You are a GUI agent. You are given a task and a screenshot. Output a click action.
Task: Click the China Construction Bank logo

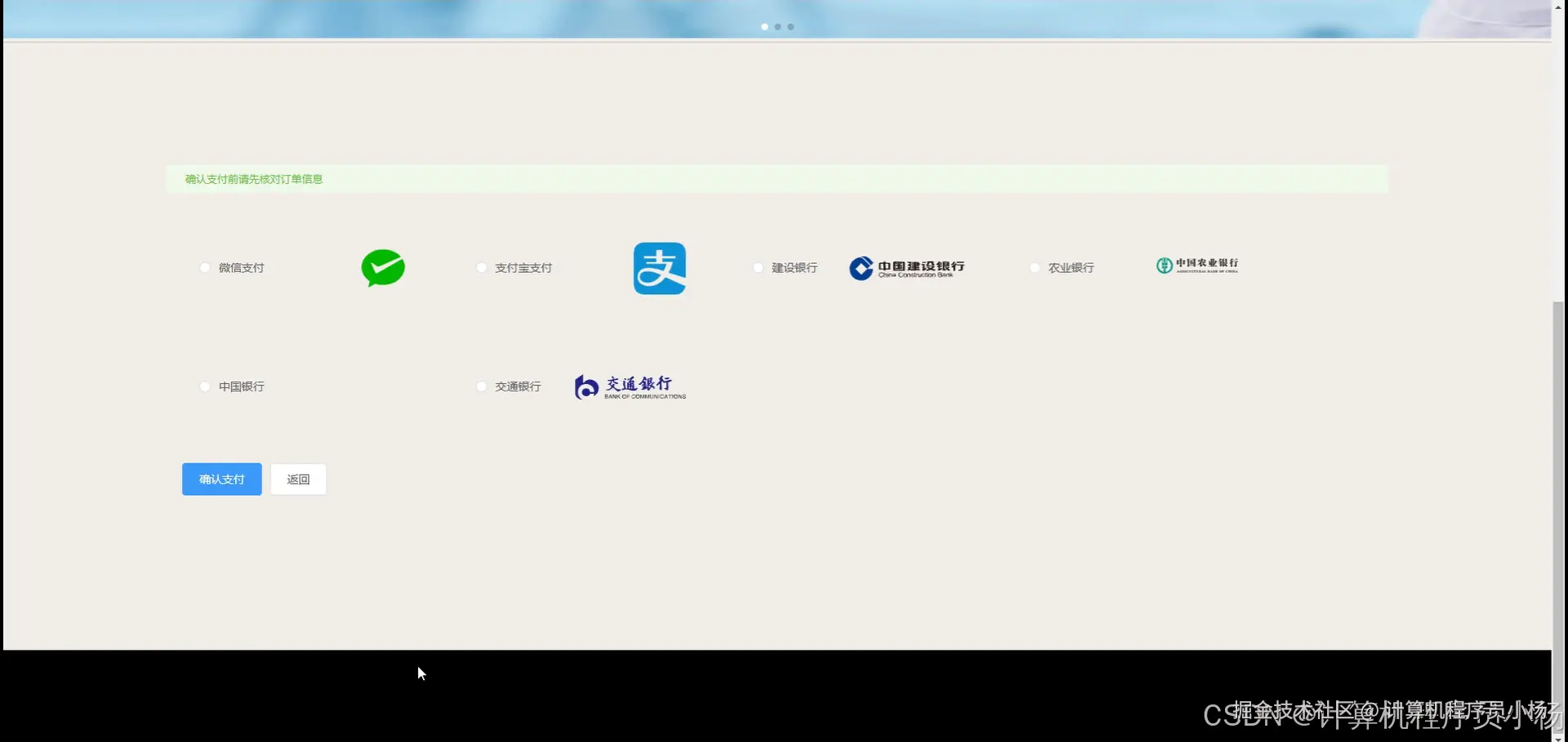(x=906, y=268)
